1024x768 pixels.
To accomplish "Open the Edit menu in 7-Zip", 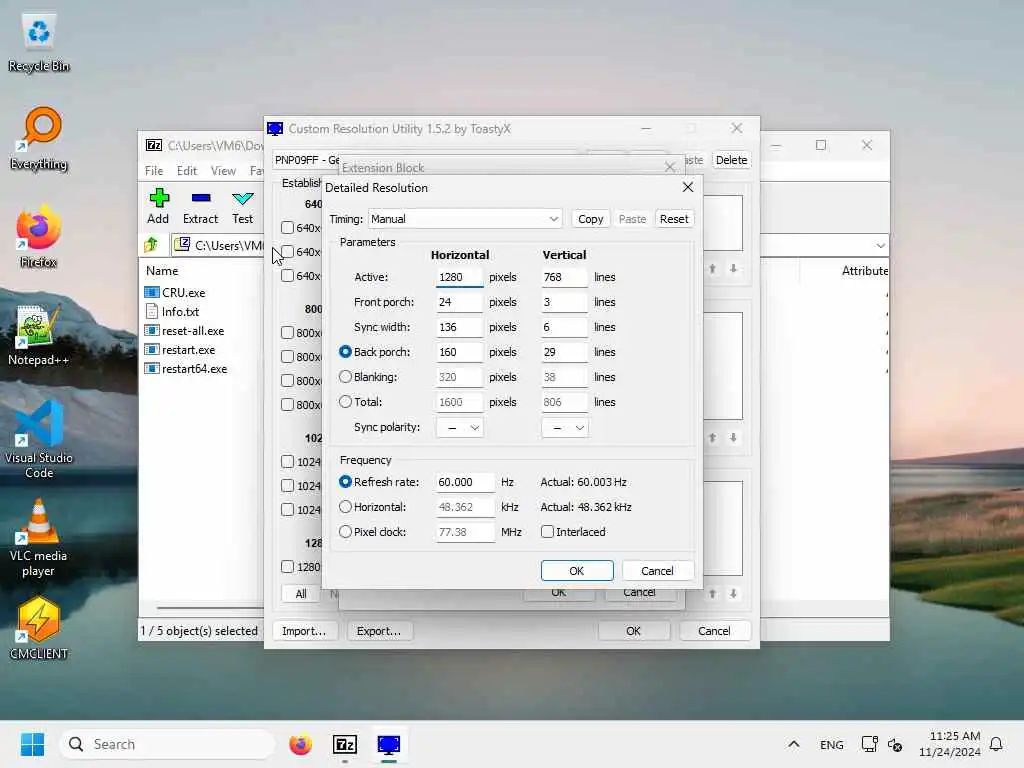I will coord(187,170).
